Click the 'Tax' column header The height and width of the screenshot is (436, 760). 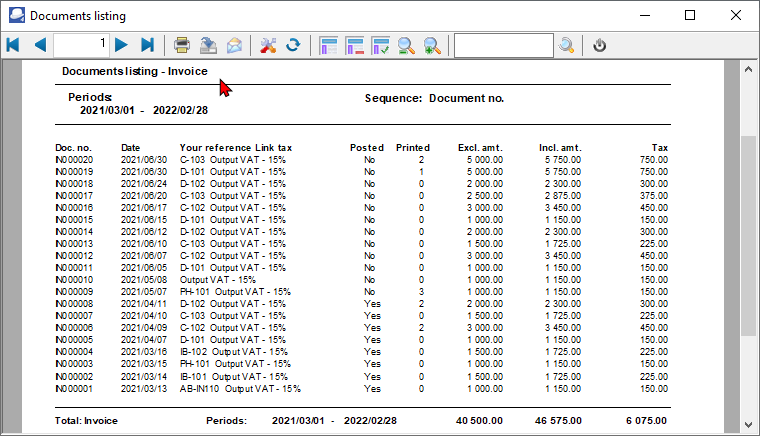click(660, 148)
